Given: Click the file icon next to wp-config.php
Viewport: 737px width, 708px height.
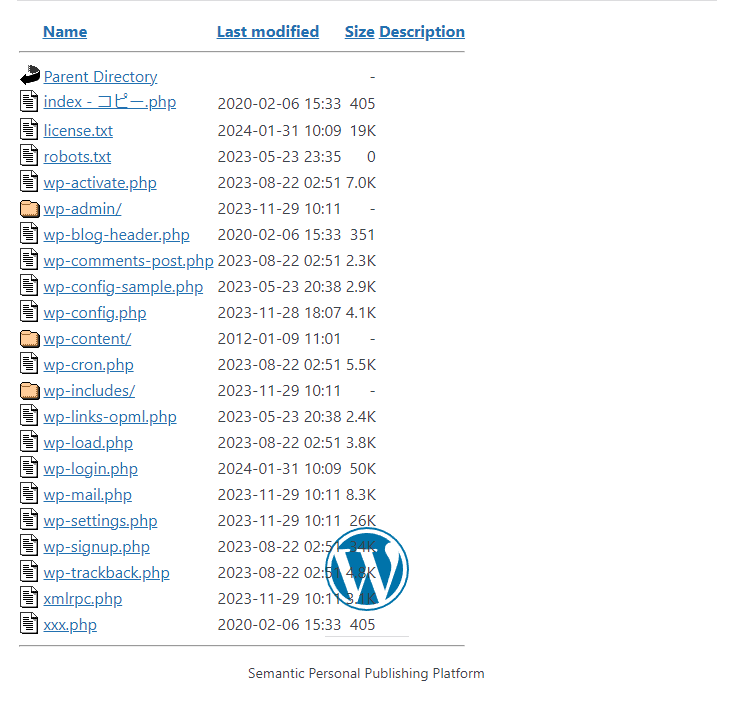Looking at the screenshot, I should tap(29, 311).
